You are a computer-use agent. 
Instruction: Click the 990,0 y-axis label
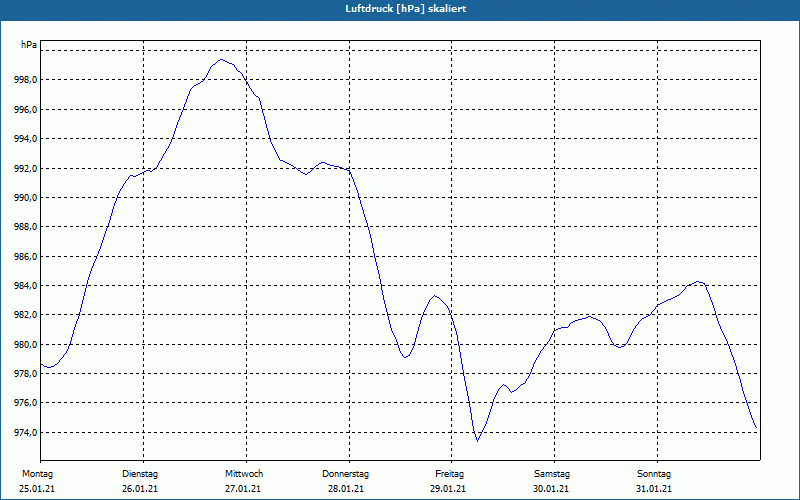tap(26, 197)
